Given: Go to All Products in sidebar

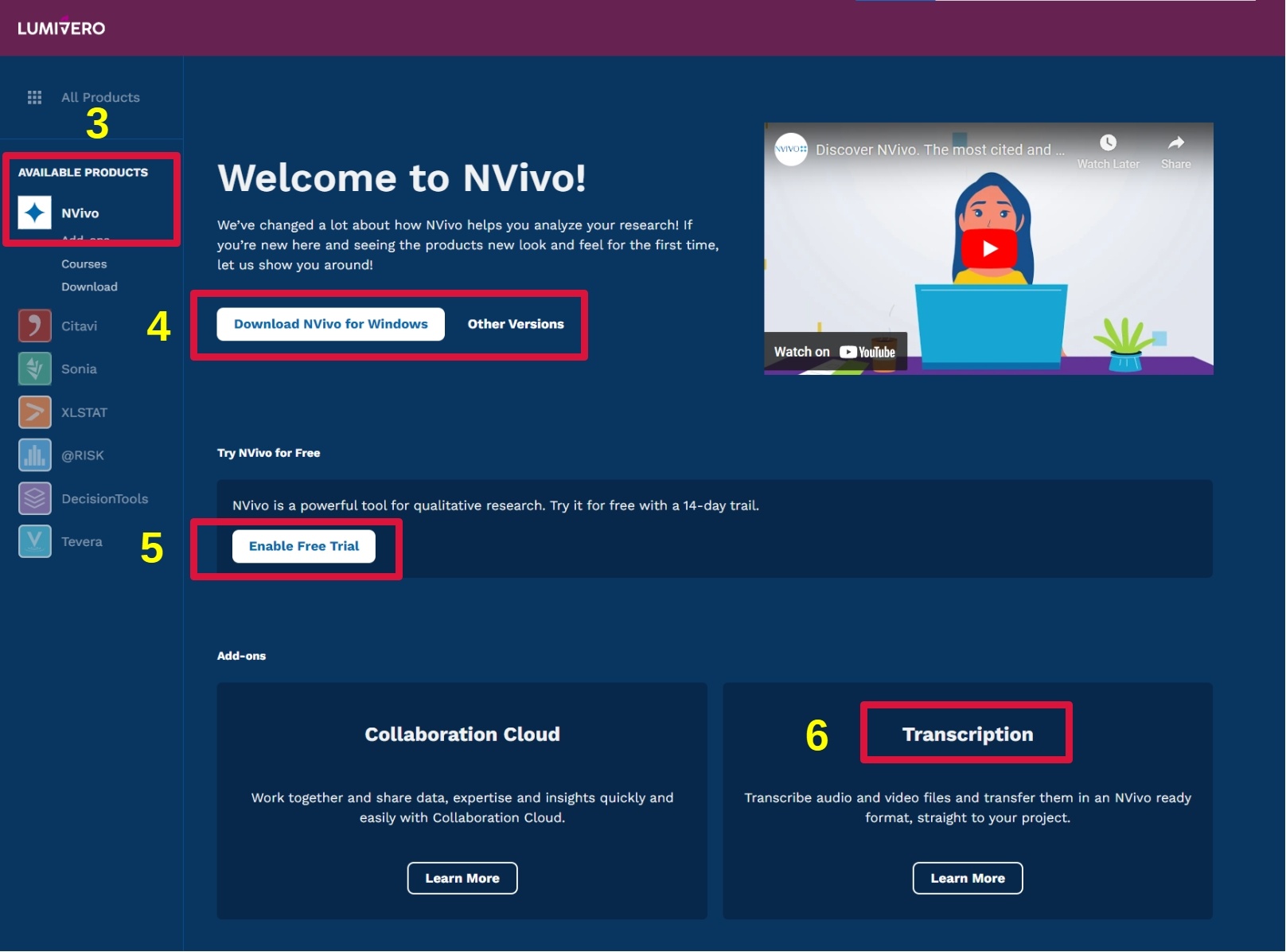Looking at the screenshot, I should 100,97.
